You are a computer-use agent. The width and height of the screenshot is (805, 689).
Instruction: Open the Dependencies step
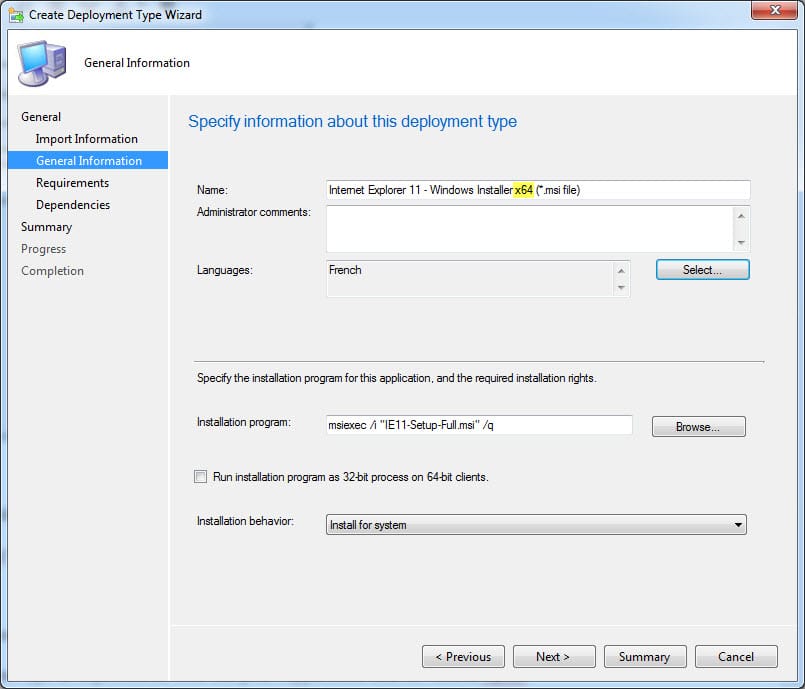pos(73,205)
